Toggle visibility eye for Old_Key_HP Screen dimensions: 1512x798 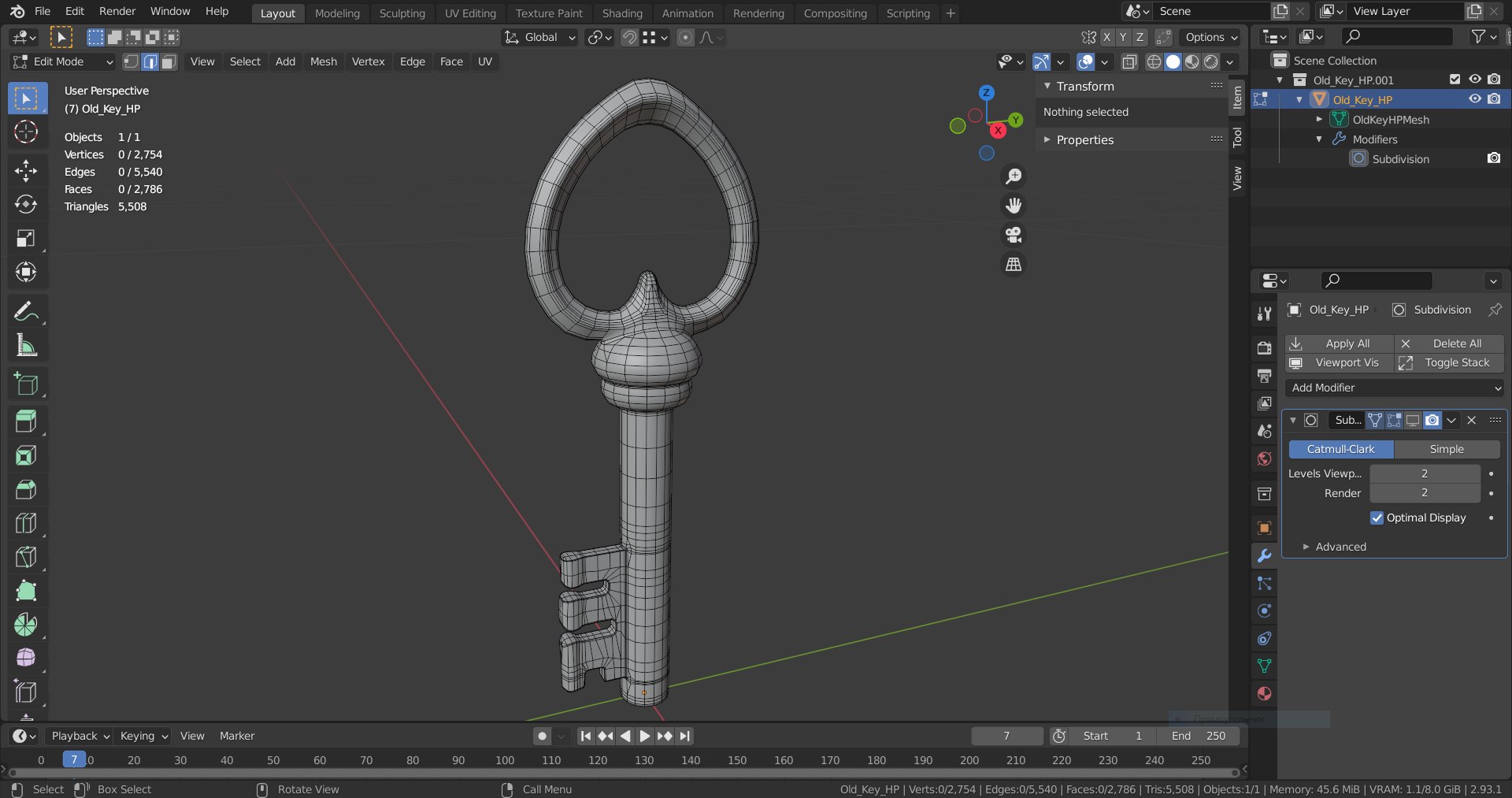pyautogui.click(x=1475, y=99)
